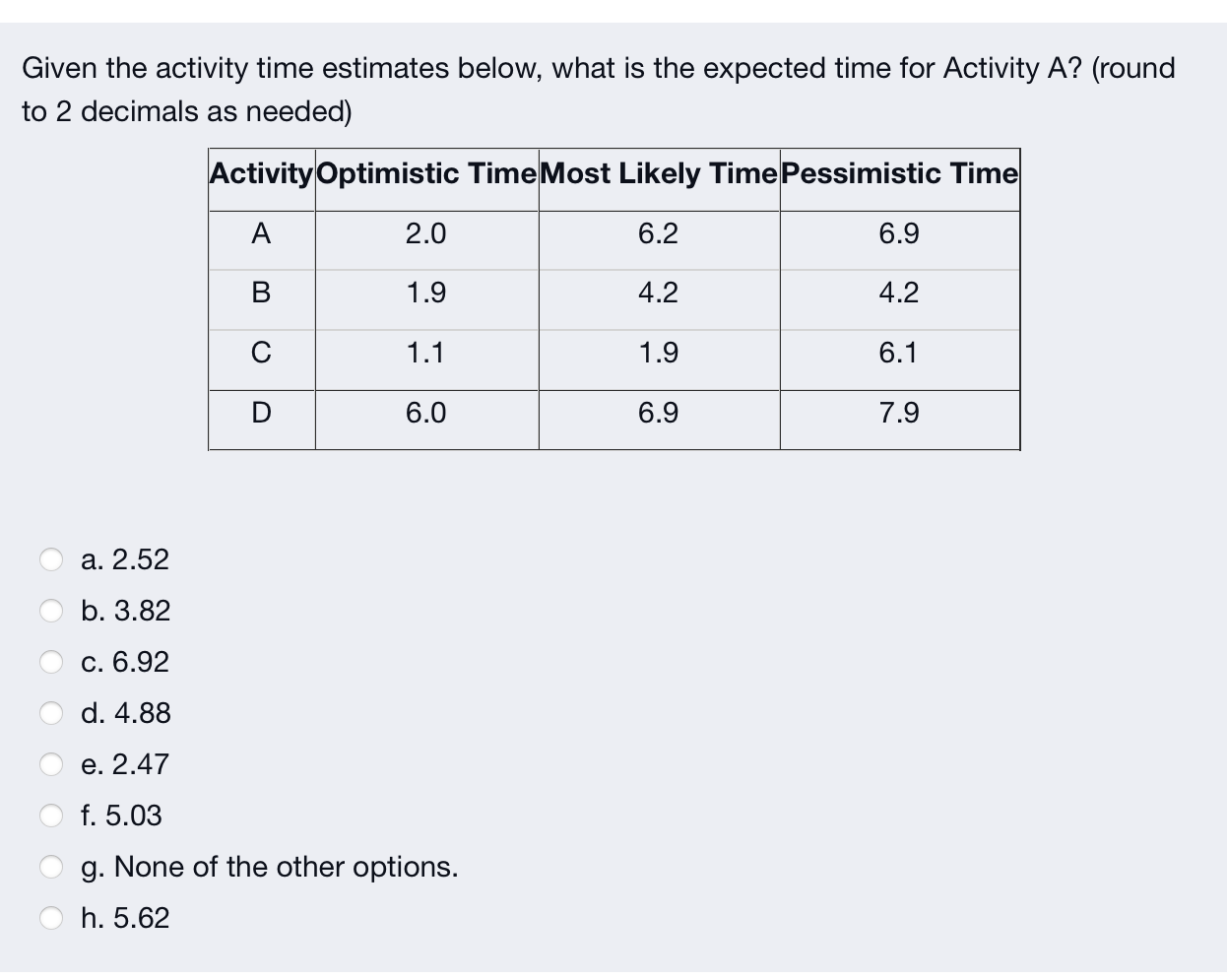Select answer option e. 2.47
The height and width of the screenshot is (980, 1227).
click(x=52, y=764)
